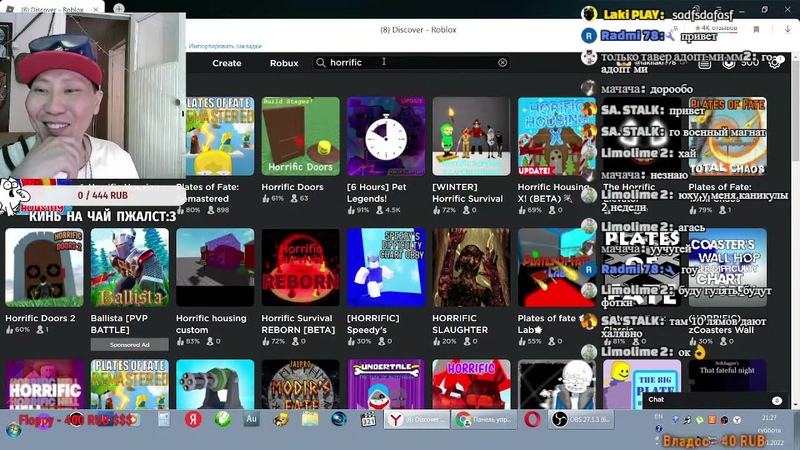Click the 'Horrific Survival REBORN [BETA]' title
800x450 pixels.
click(x=298, y=324)
